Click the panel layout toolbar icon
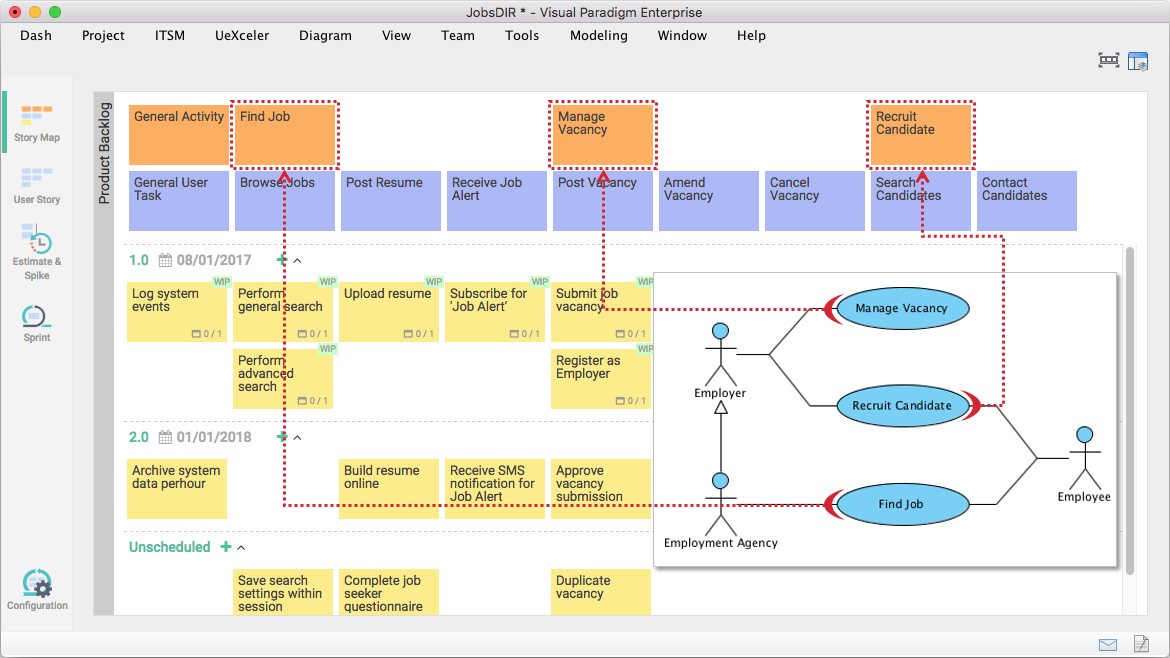This screenshot has width=1170, height=658. coord(1138,61)
